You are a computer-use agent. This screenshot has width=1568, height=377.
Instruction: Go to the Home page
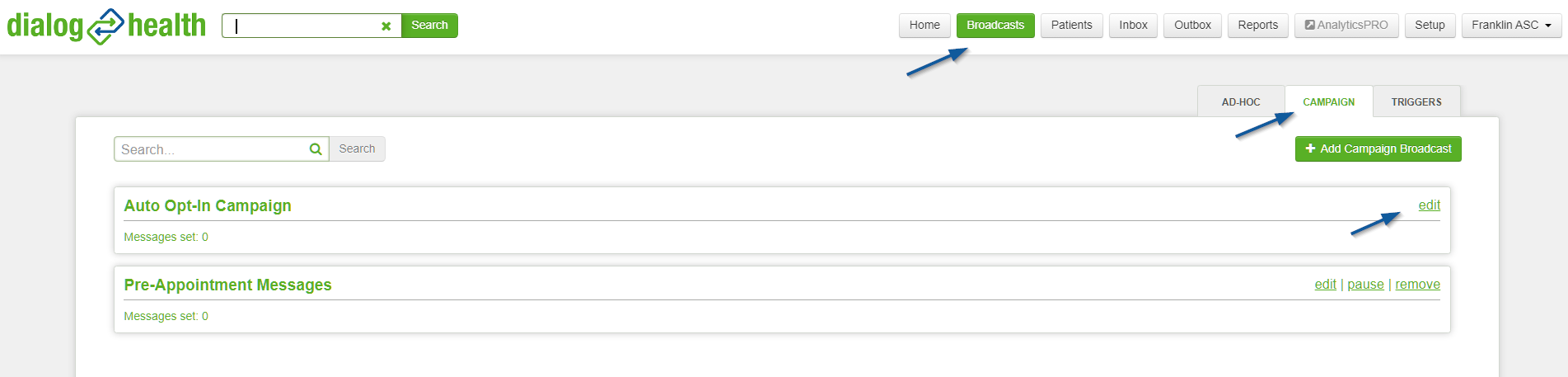(x=924, y=26)
